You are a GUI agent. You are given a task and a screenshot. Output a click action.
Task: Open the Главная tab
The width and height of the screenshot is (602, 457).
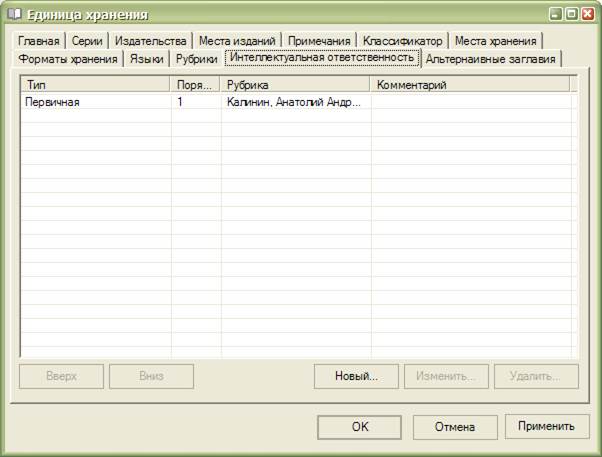click(39, 41)
